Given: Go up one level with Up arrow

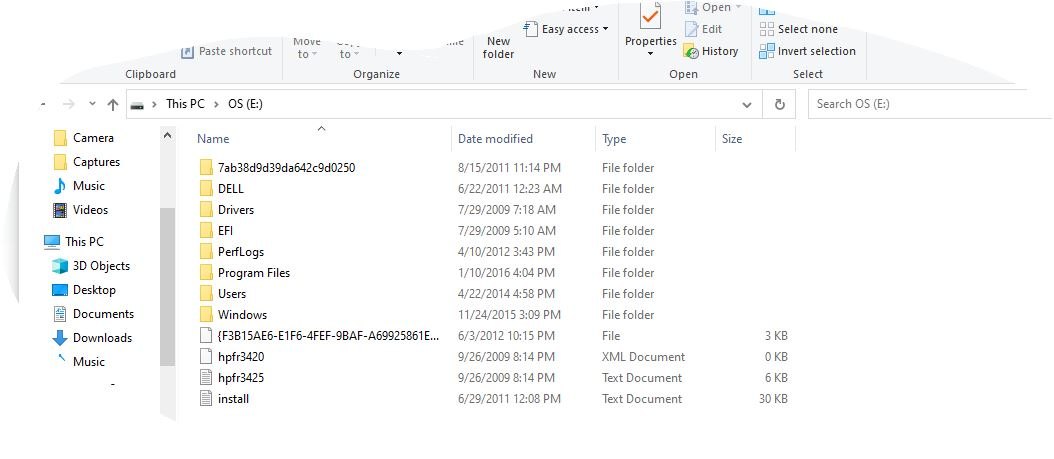Looking at the screenshot, I should coord(113,104).
